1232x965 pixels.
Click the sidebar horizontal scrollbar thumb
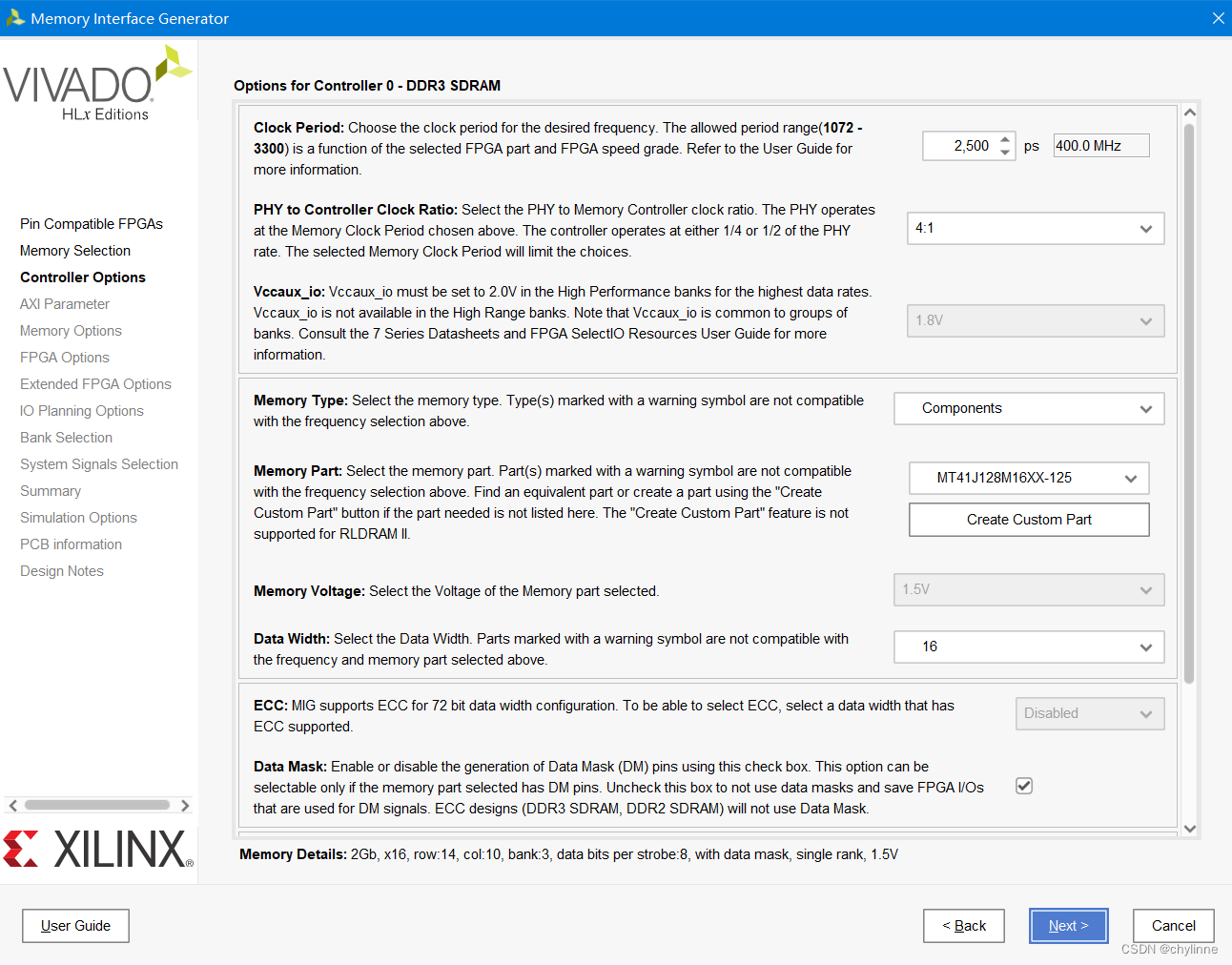[x=97, y=806]
